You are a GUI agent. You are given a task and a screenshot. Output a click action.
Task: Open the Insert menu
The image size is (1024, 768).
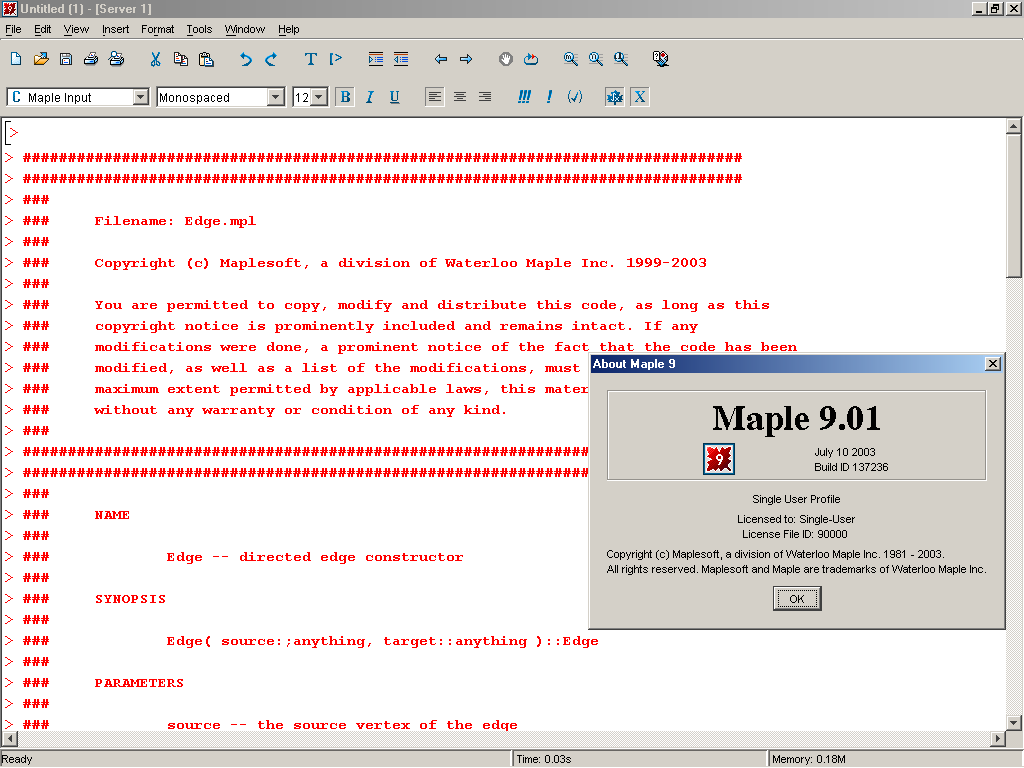click(115, 29)
